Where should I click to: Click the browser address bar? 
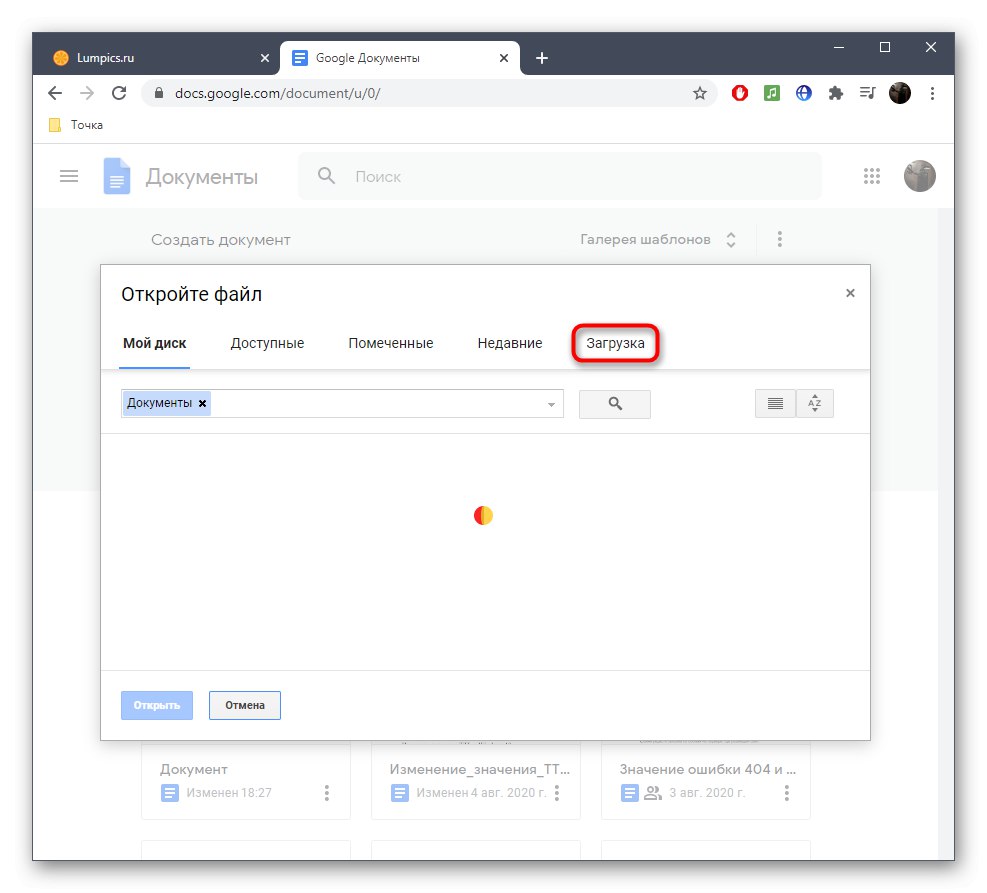point(400,92)
